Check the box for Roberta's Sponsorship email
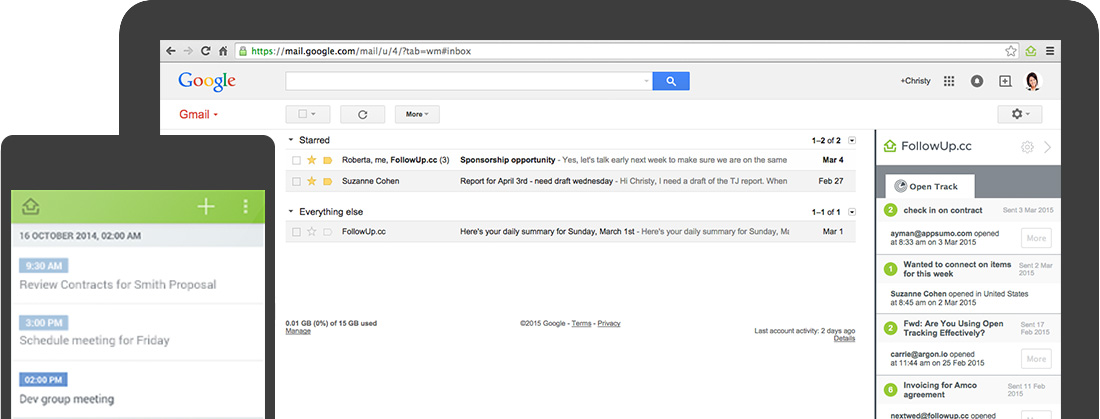 (x=296, y=160)
